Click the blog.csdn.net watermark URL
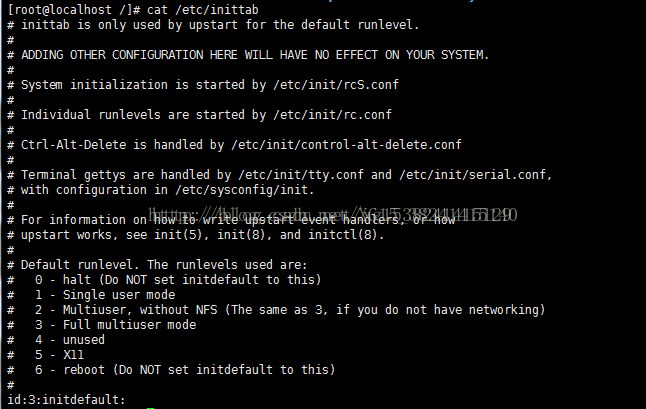 (x=332, y=215)
